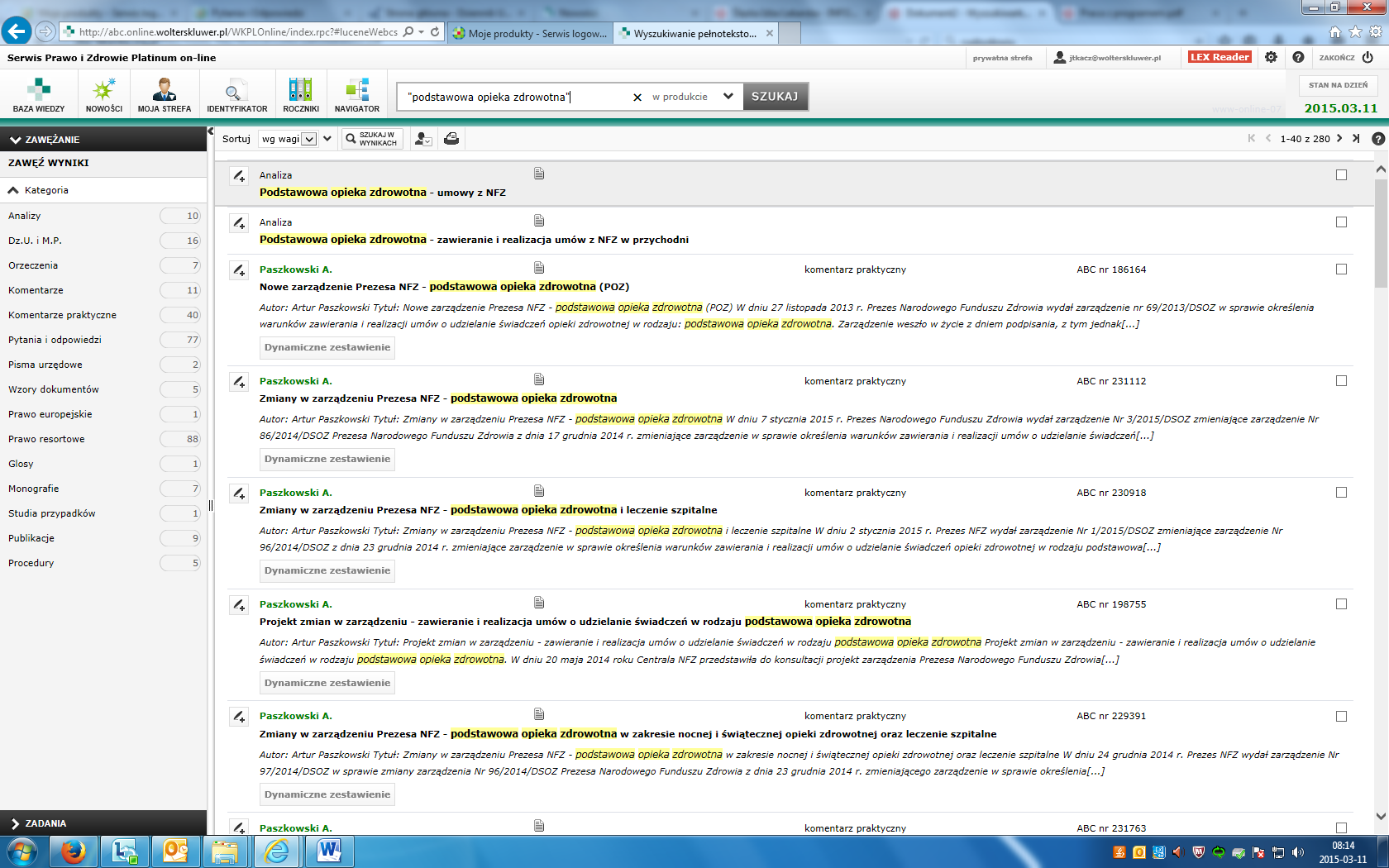
Task: Open settings gear in header
Action: pyautogui.click(x=1271, y=57)
